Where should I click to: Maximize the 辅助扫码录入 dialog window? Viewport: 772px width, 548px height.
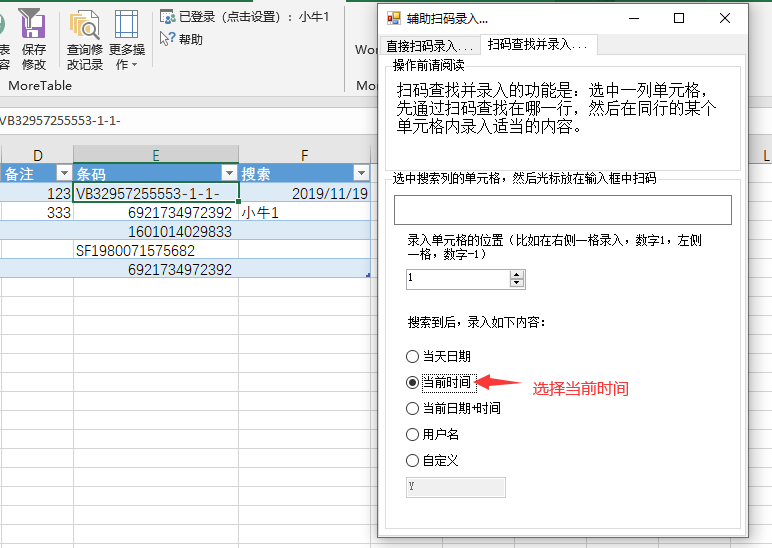(679, 18)
